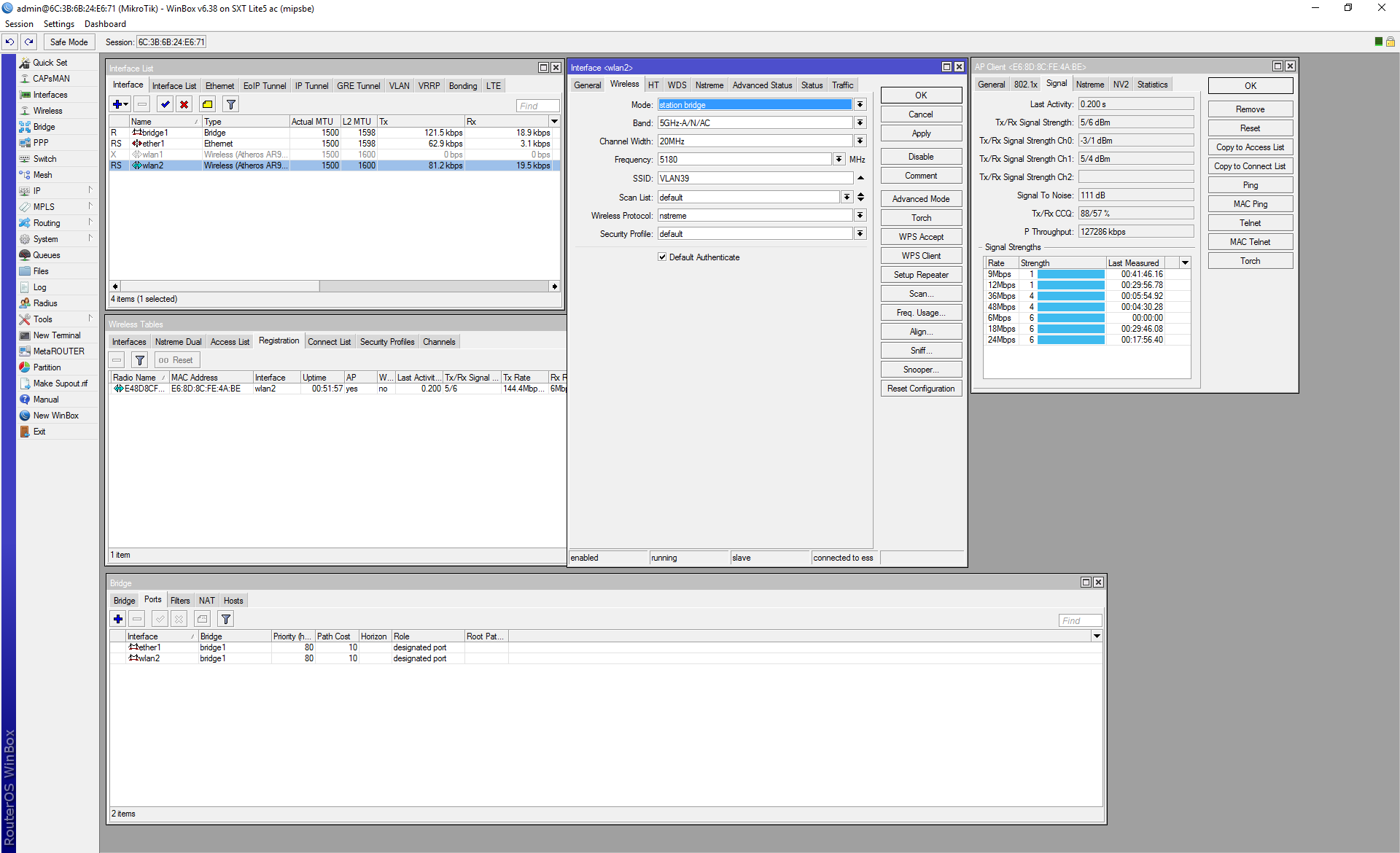Open the Band dropdown showing 5GHz-A/N/AC

coord(860,123)
